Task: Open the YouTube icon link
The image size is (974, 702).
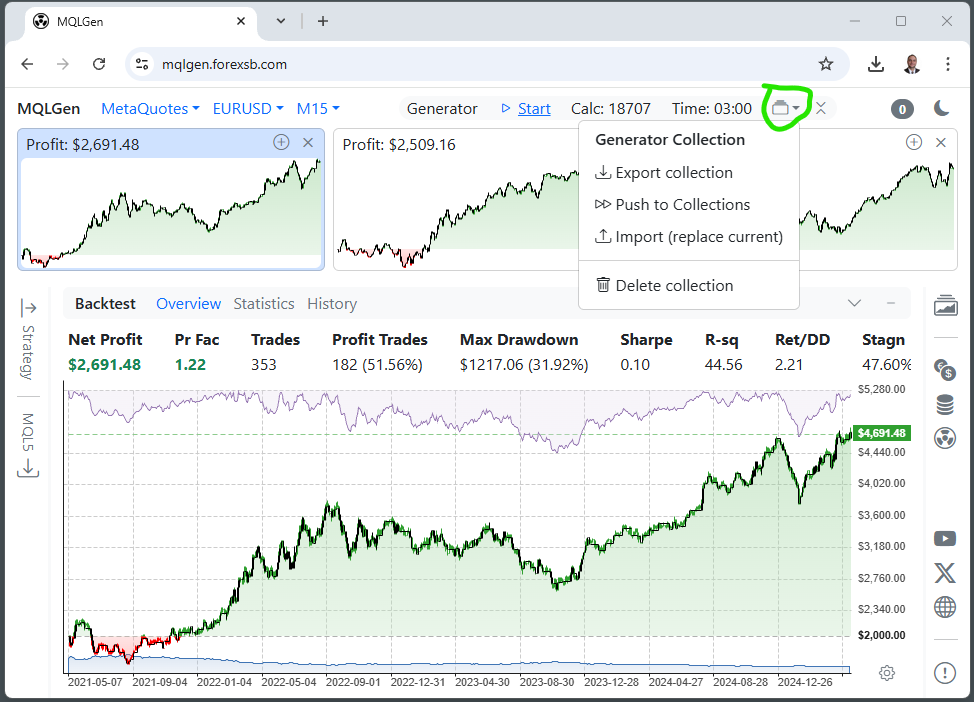Action: 945,538
